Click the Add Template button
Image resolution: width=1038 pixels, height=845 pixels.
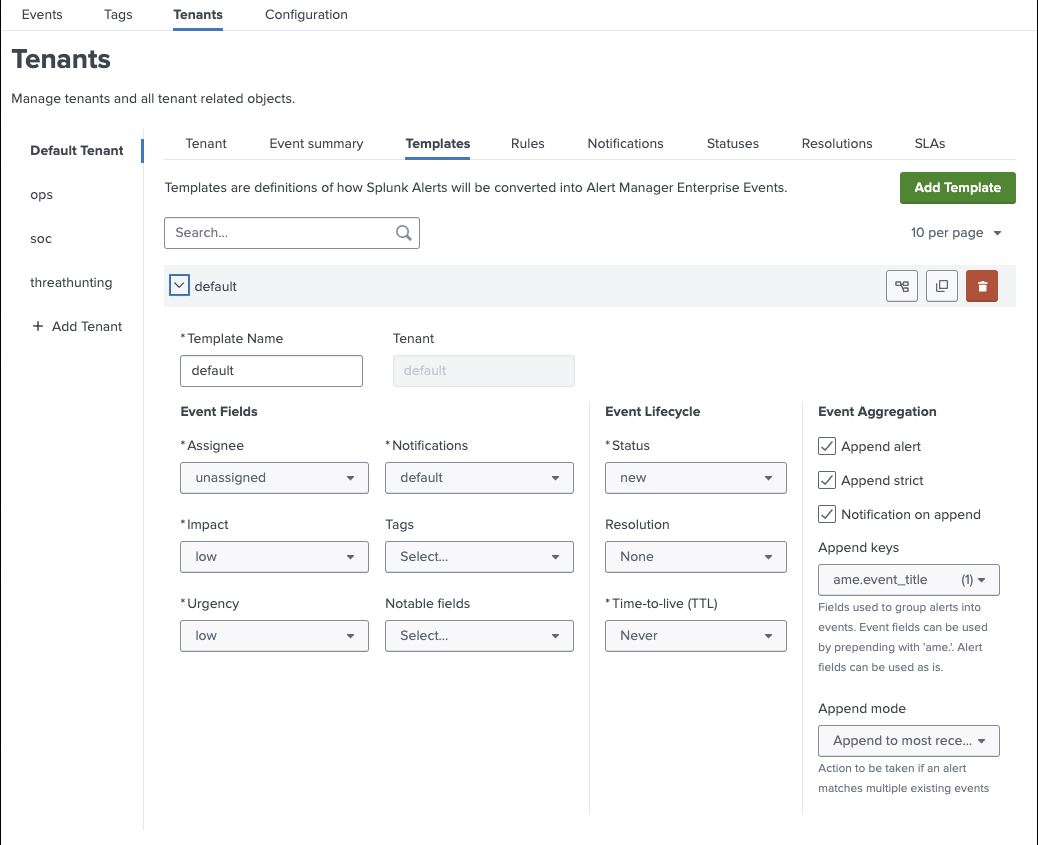click(x=957, y=188)
